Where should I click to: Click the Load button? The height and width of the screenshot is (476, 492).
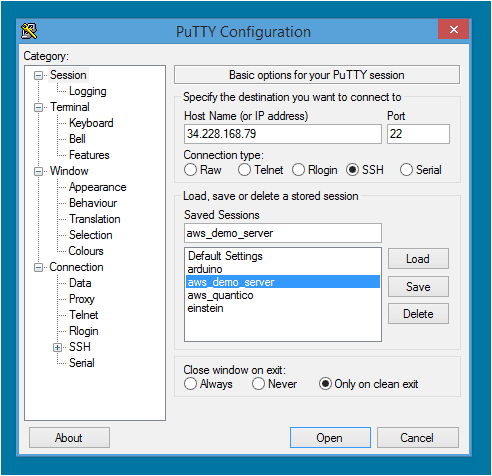tap(418, 259)
